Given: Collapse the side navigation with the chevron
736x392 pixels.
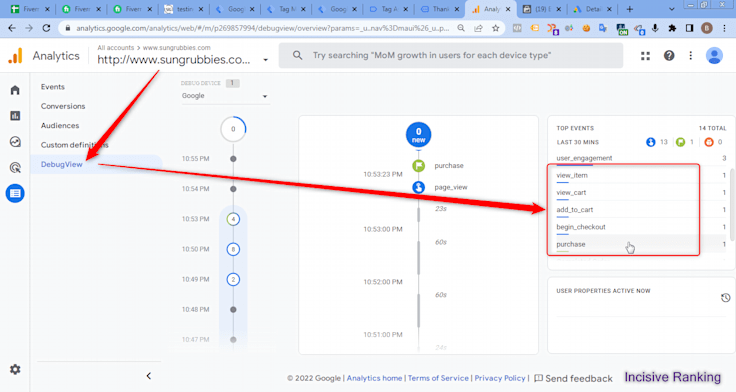Looking at the screenshot, I should click(149, 376).
